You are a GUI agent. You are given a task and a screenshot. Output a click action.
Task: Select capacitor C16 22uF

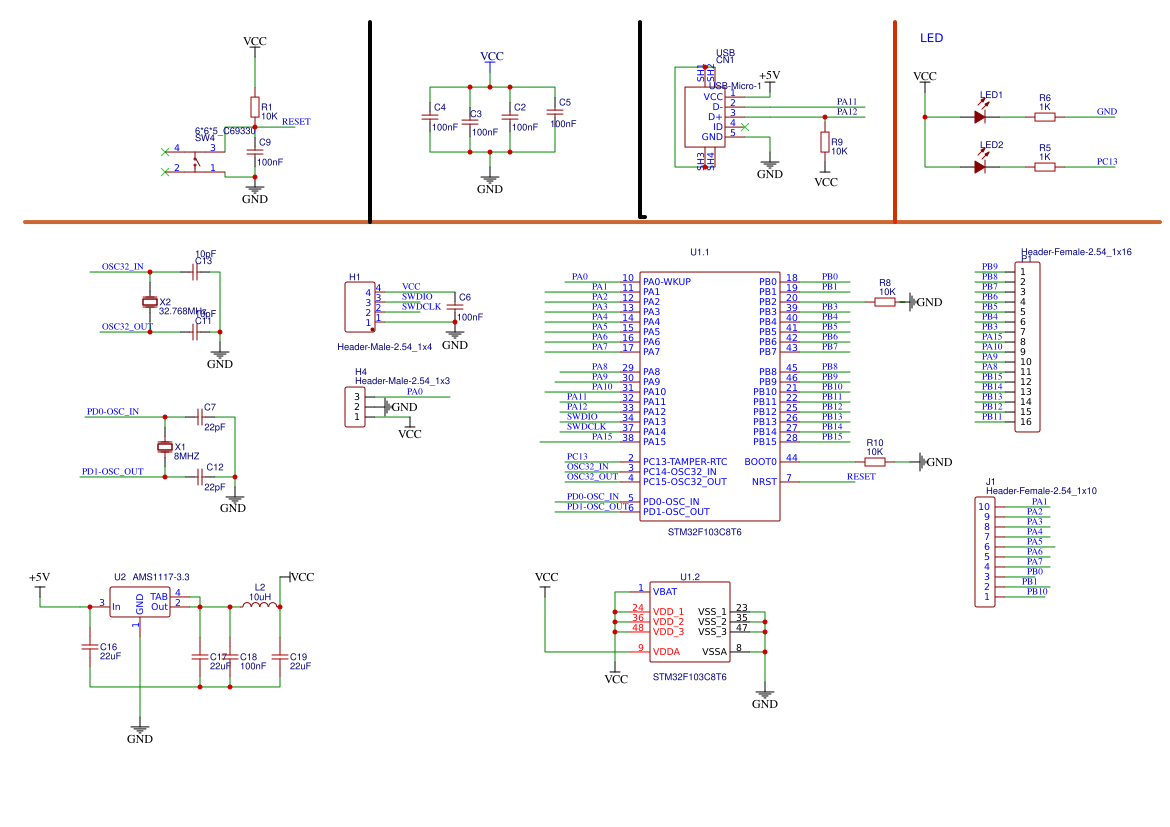(x=90, y=646)
